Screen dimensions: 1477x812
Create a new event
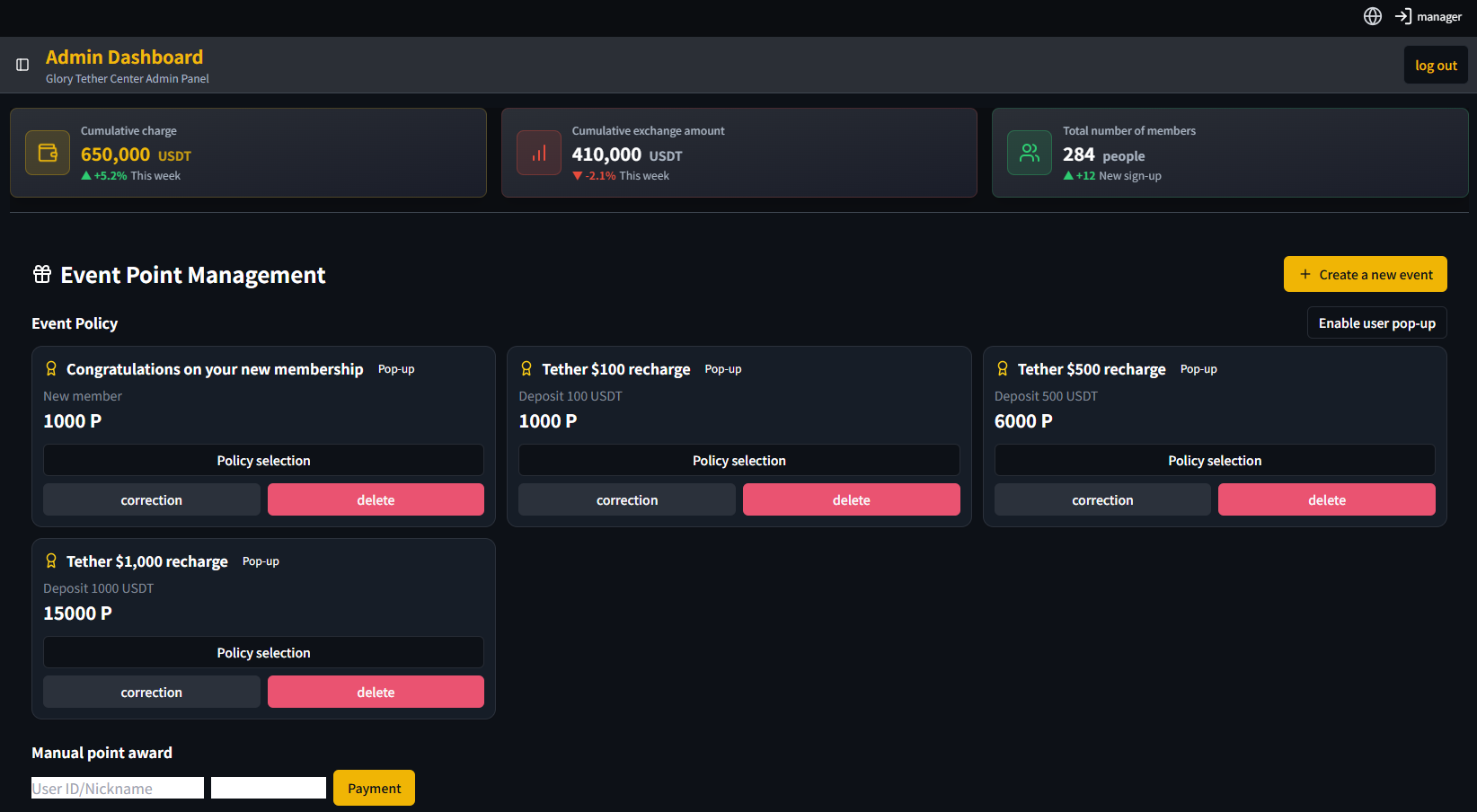click(x=1365, y=275)
